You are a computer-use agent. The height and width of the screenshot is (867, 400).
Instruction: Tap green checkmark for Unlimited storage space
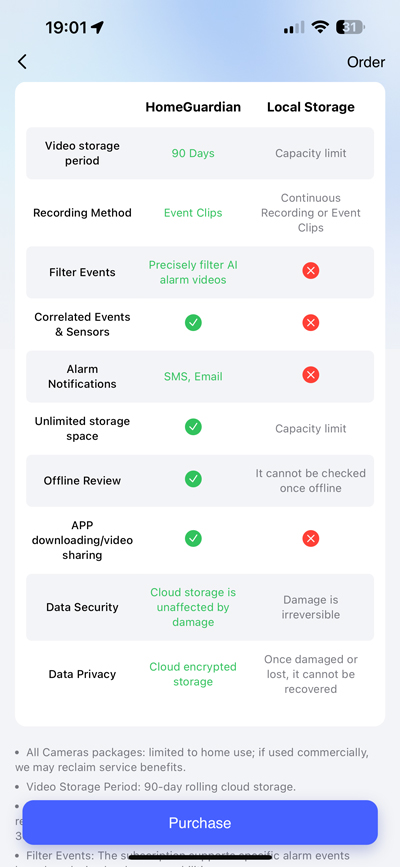(x=193, y=427)
